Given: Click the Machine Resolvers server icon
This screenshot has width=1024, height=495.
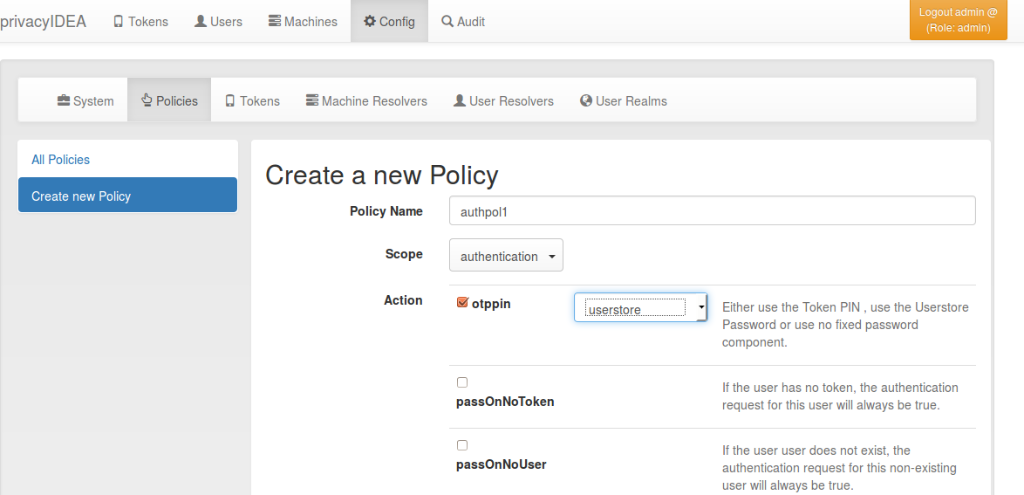Looking at the screenshot, I should (x=312, y=101).
